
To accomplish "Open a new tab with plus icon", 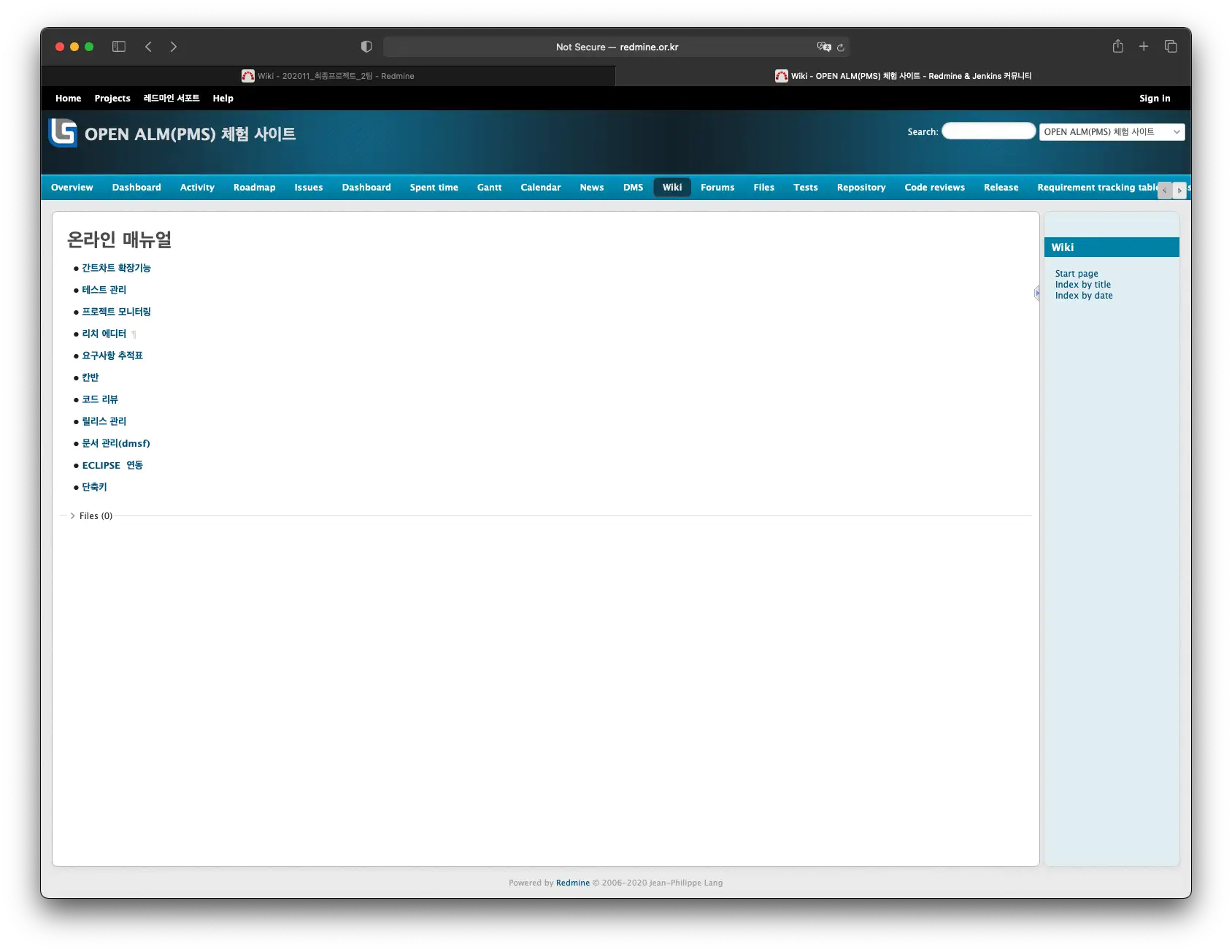I will click(x=1144, y=46).
